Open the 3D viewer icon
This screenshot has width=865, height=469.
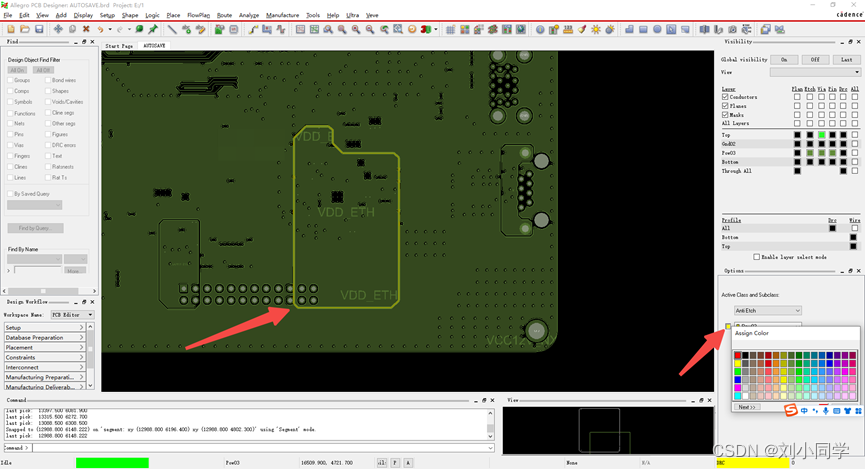(x=427, y=29)
